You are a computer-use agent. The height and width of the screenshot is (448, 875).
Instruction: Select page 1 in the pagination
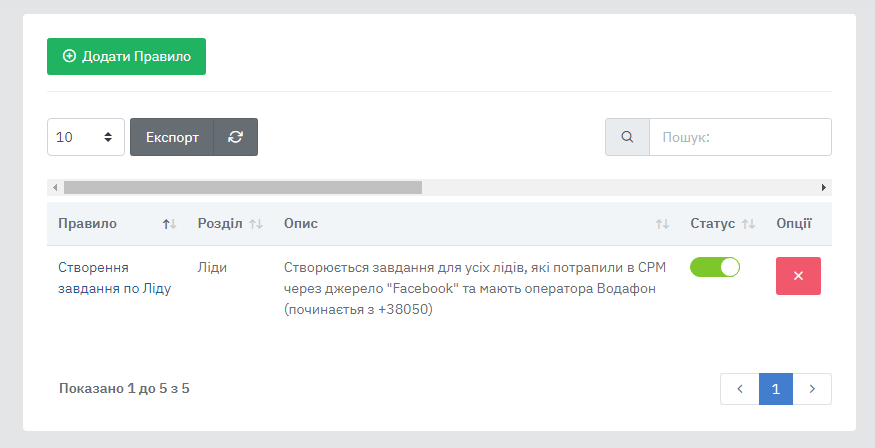[776, 389]
